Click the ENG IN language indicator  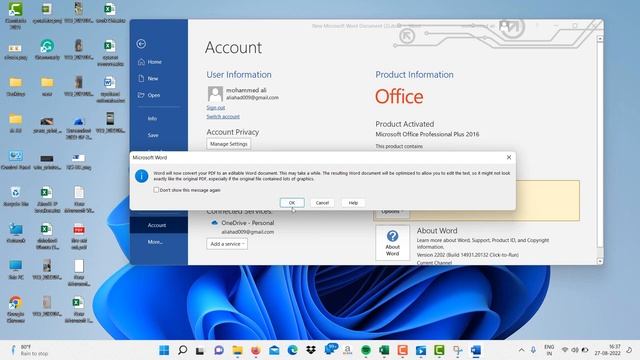tap(549, 350)
